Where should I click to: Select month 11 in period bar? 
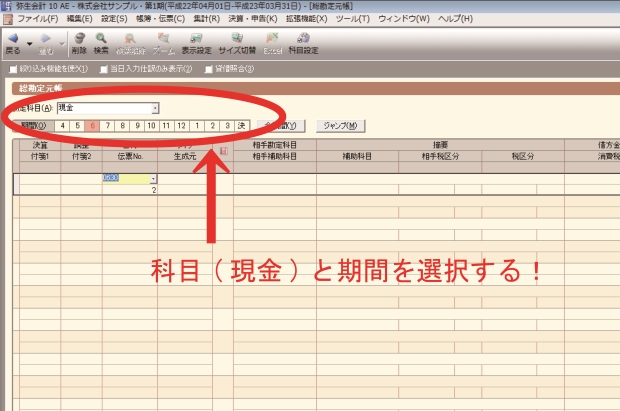(166, 126)
